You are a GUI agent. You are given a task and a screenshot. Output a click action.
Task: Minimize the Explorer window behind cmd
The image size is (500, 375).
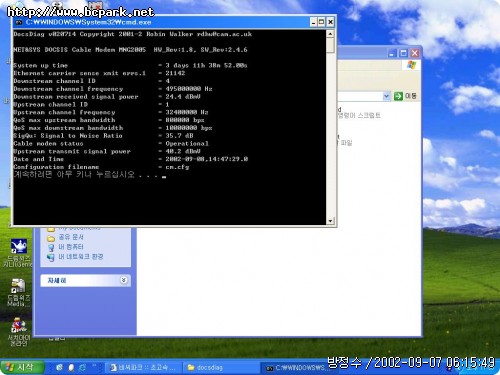click(392, 53)
